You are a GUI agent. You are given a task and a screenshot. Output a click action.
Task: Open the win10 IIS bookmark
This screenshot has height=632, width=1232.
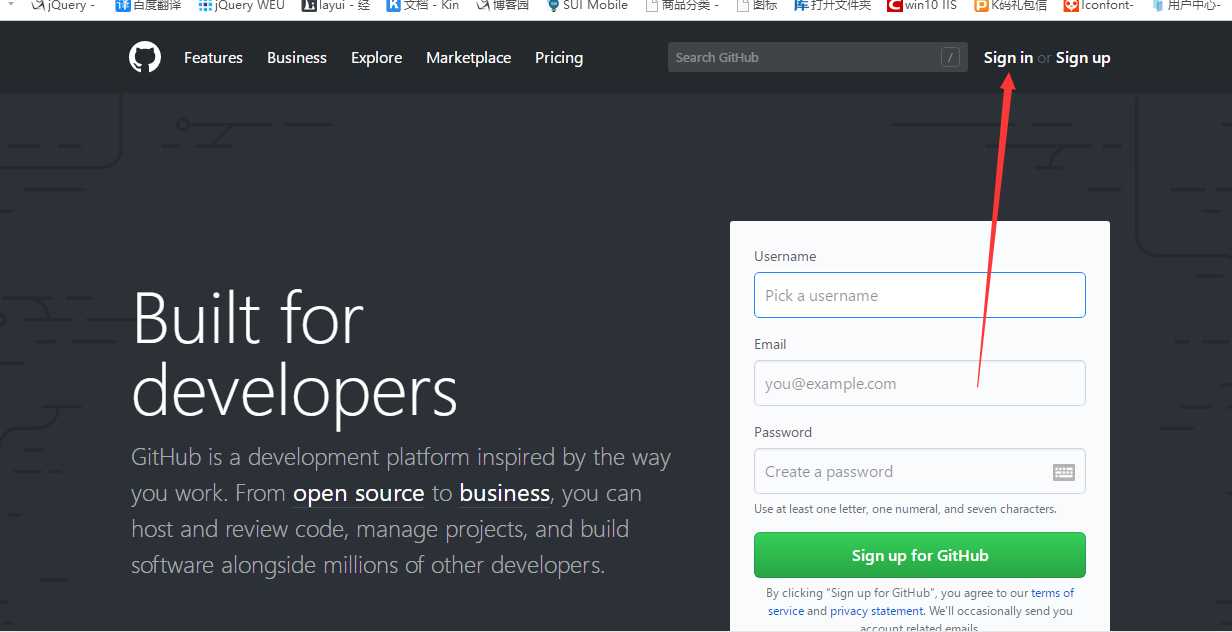pos(922,5)
